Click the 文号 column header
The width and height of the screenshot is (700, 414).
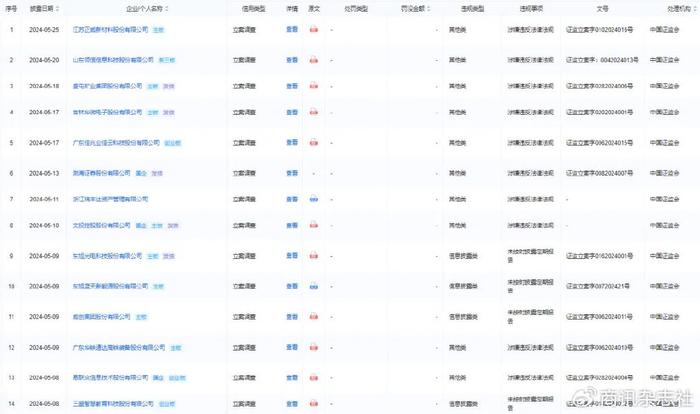[x=602, y=8]
